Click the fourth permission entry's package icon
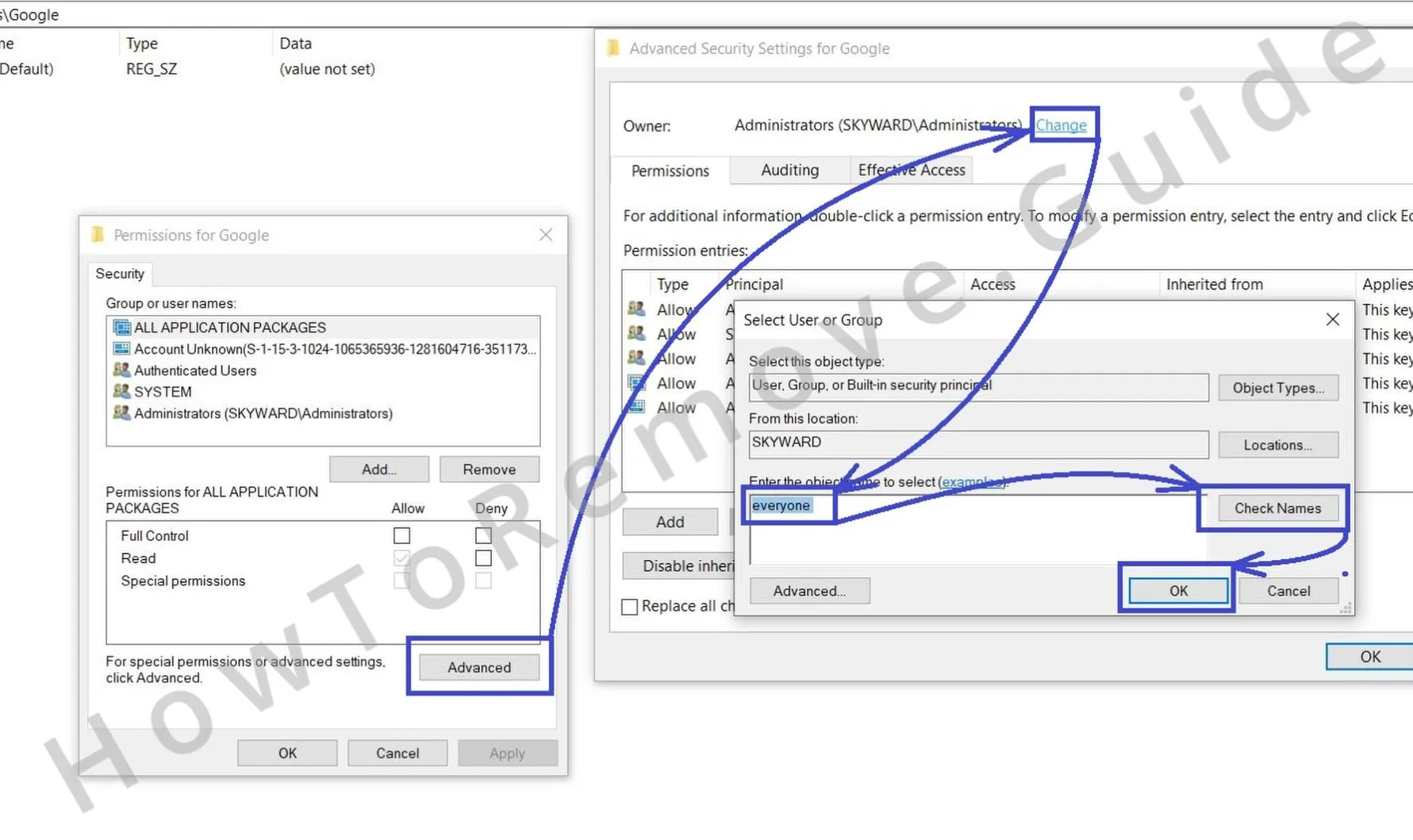The height and width of the screenshot is (840, 1413). 636,383
